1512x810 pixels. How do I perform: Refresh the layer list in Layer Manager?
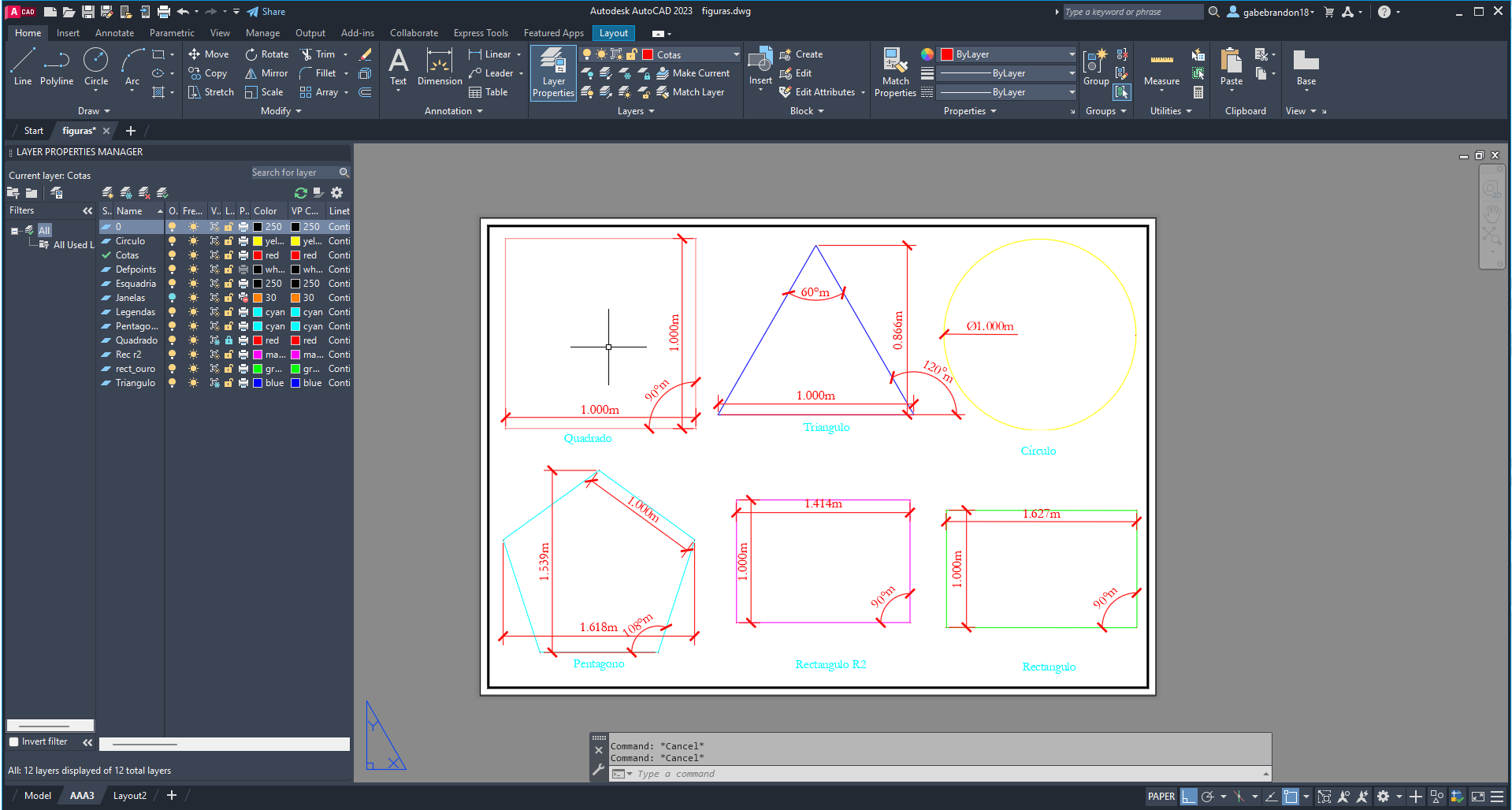pyautogui.click(x=300, y=193)
